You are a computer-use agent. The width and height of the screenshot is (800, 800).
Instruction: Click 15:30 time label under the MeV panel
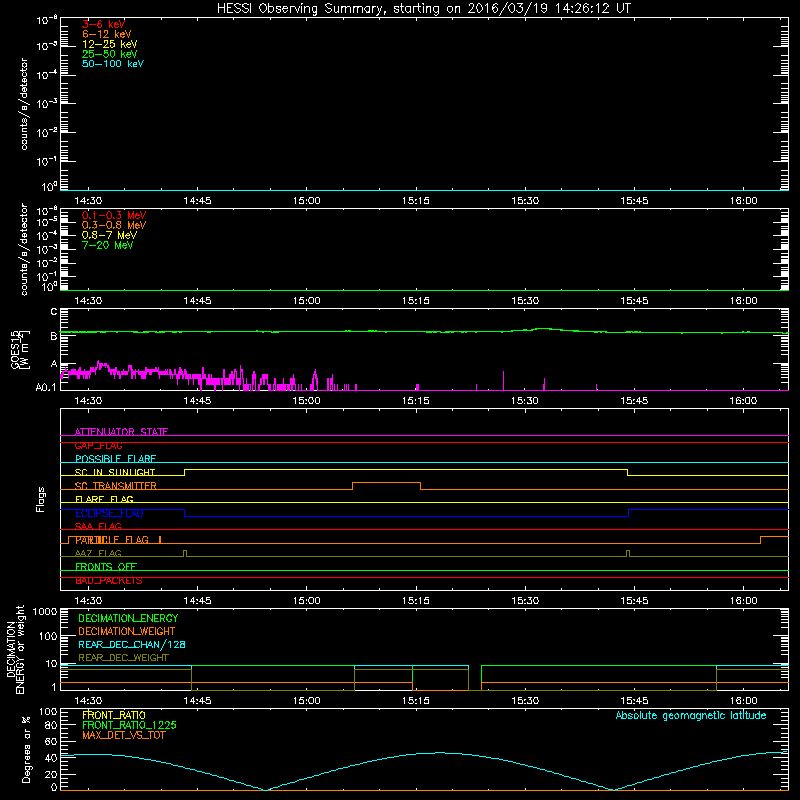[x=525, y=301]
